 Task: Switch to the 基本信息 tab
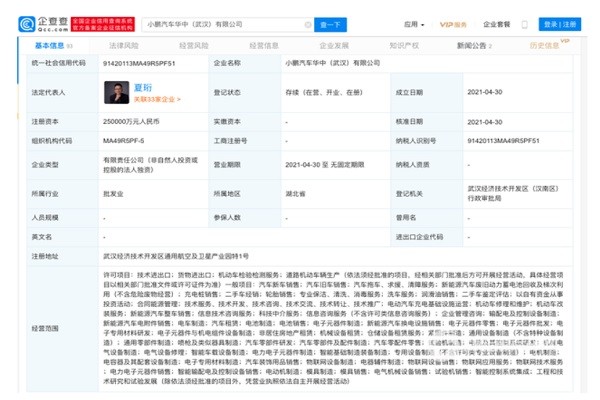click(x=53, y=46)
